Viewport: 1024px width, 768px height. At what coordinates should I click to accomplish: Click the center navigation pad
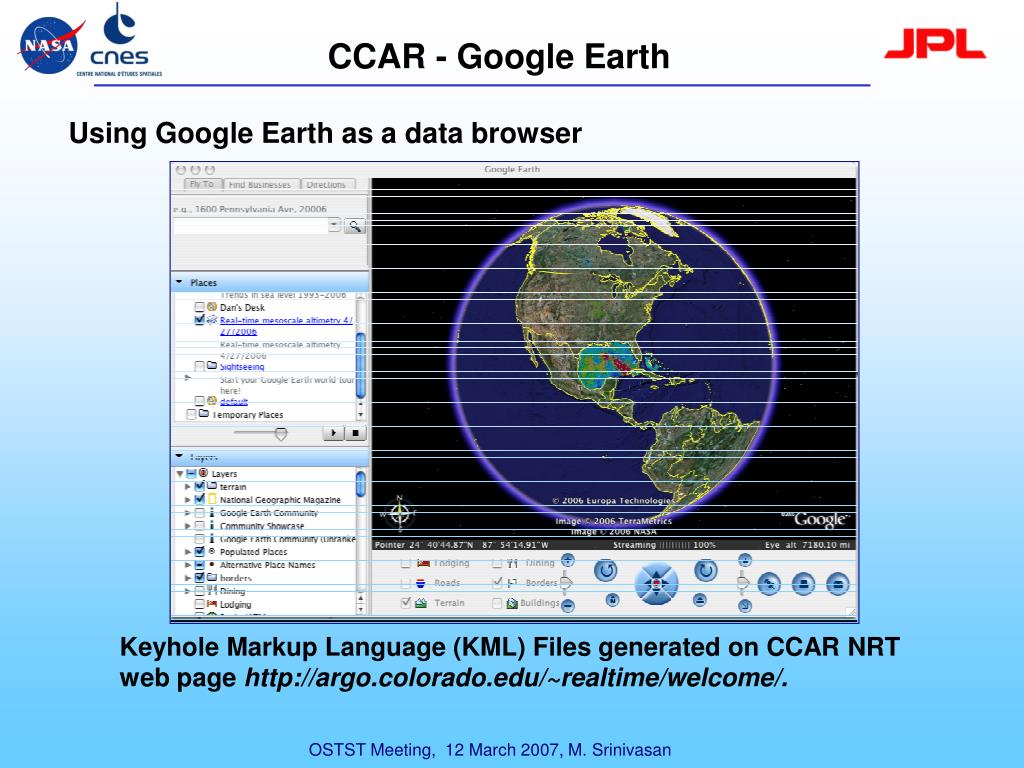click(656, 583)
